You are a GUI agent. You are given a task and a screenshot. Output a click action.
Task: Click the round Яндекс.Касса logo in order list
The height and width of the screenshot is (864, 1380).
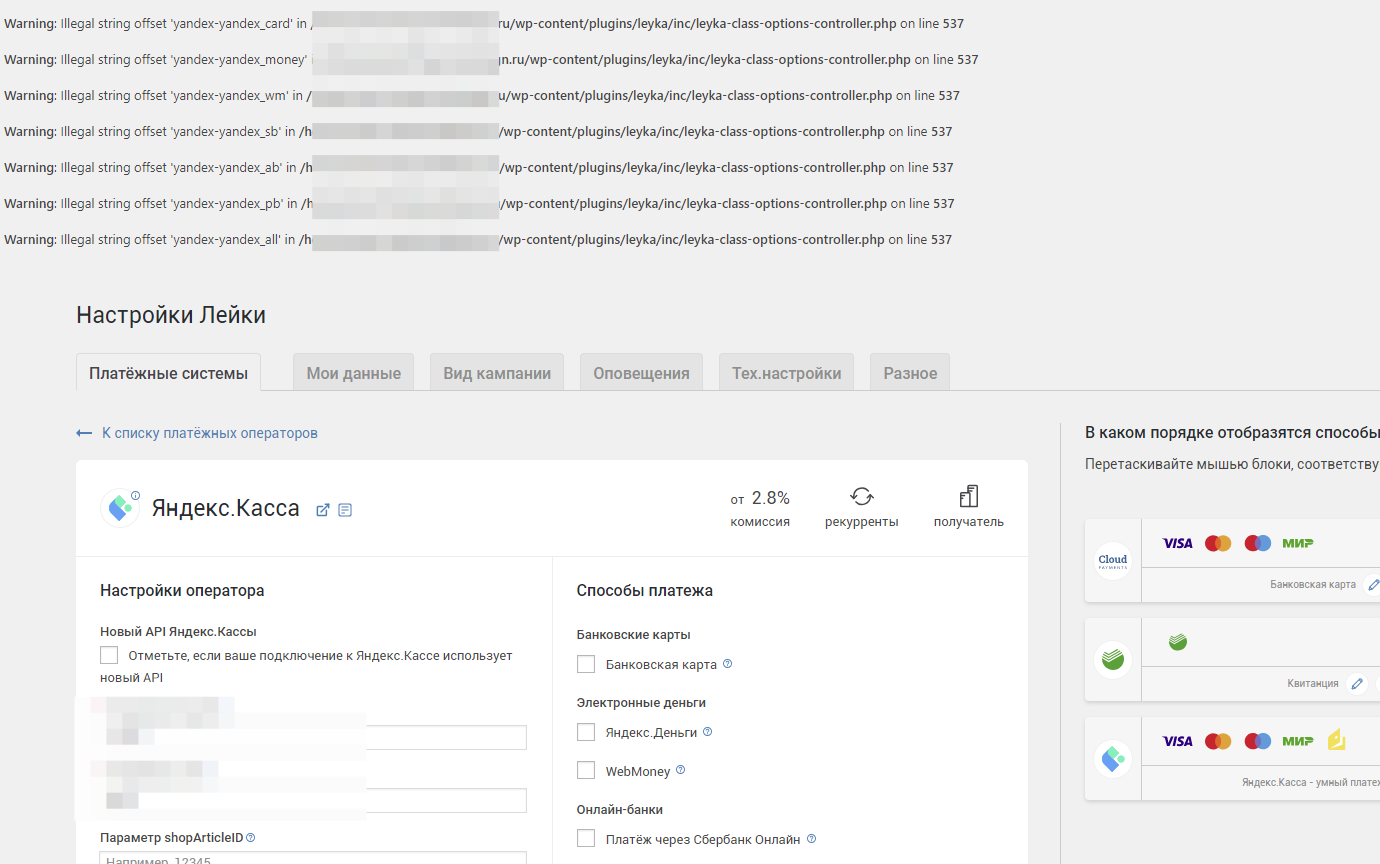[x=1112, y=758]
